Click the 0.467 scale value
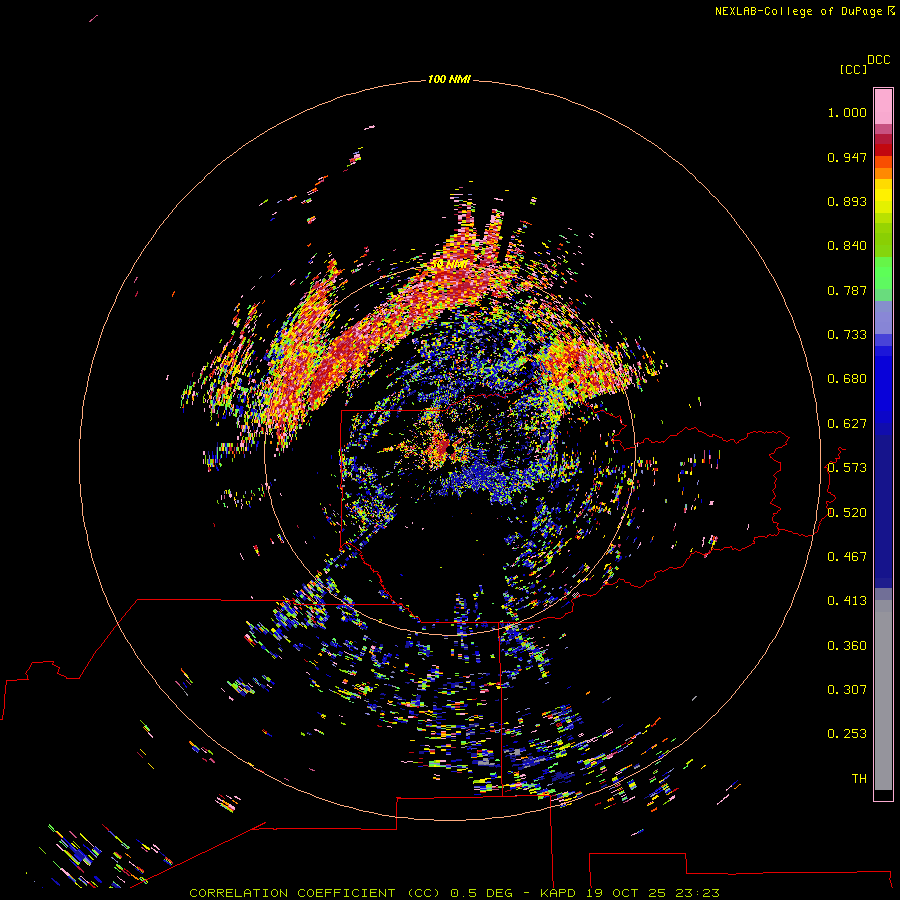 (847, 557)
